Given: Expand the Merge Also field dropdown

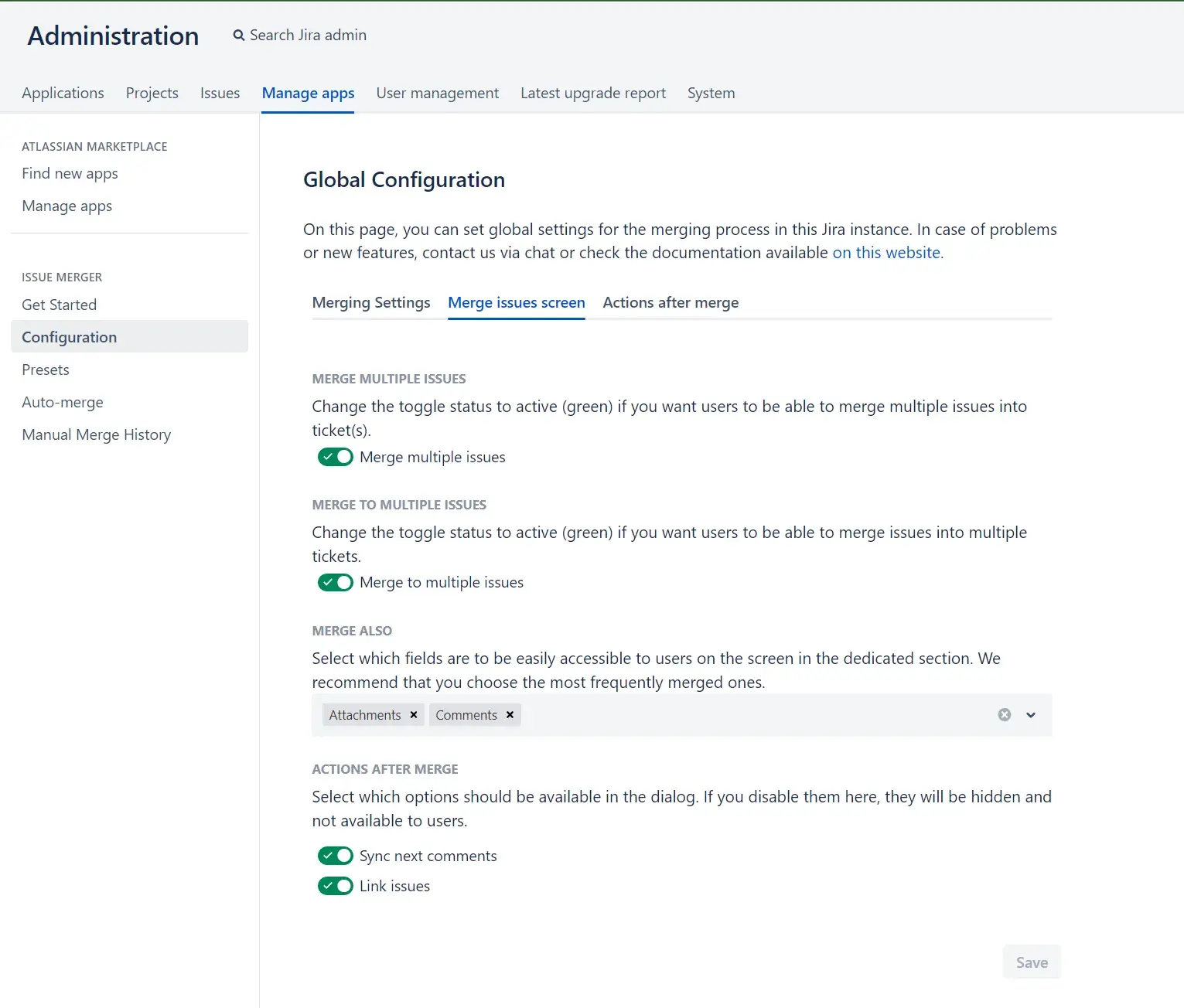Looking at the screenshot, I should [x=1029, y=715].
